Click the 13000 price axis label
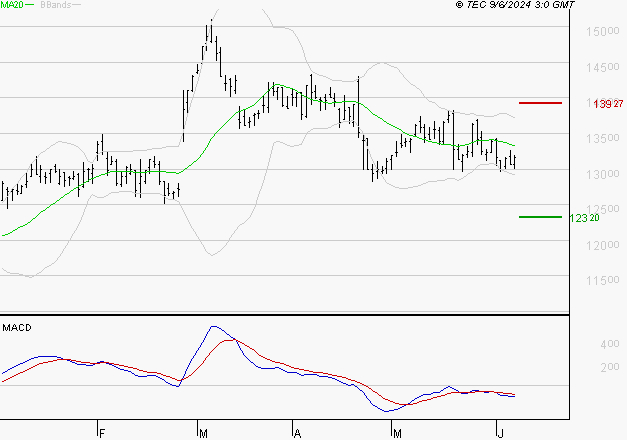The width and height of the screenshot is (627, 440). click(603, 174)
